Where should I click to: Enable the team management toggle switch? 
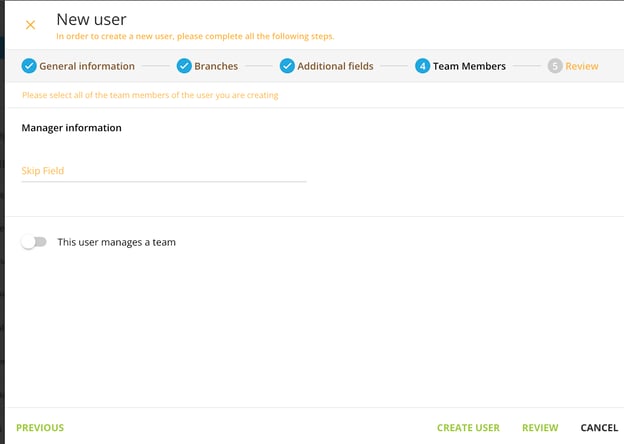pos(34,242)
